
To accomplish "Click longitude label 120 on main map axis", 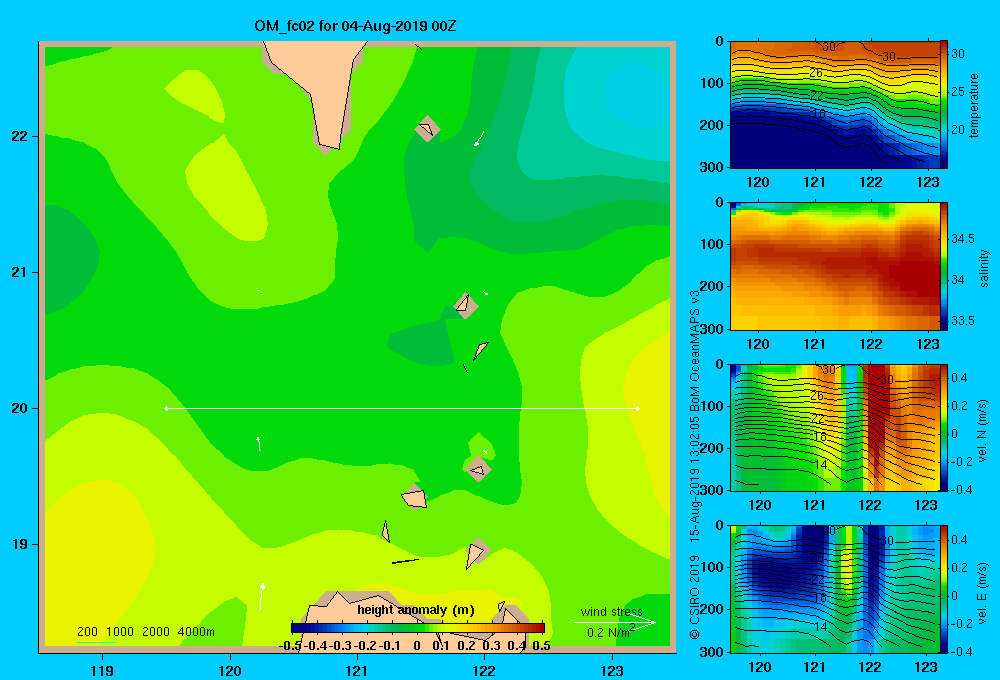I will click(x=230, y=670).
